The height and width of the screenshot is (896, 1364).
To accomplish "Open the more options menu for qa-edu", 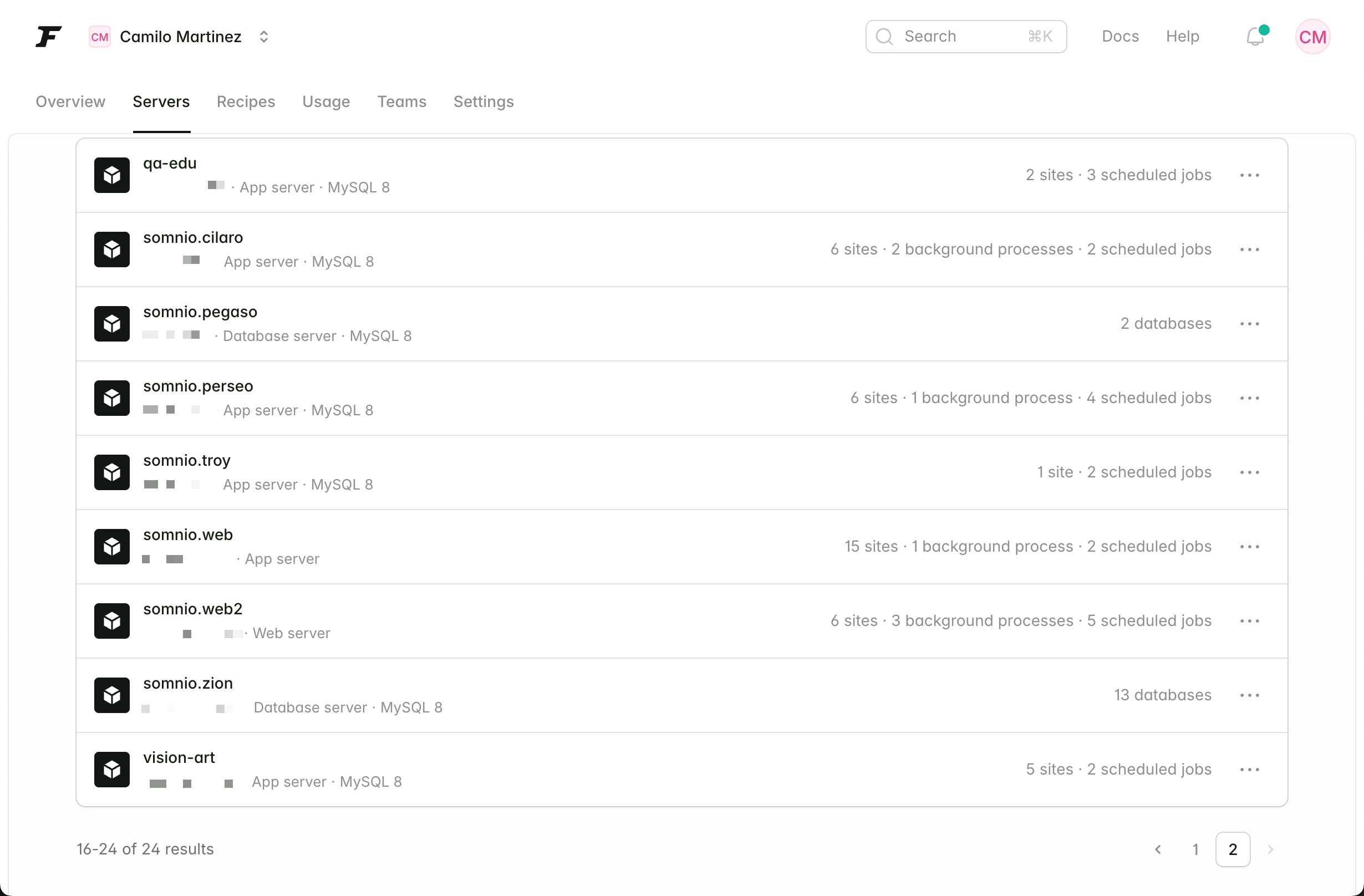I will [x=1249, y=175].
